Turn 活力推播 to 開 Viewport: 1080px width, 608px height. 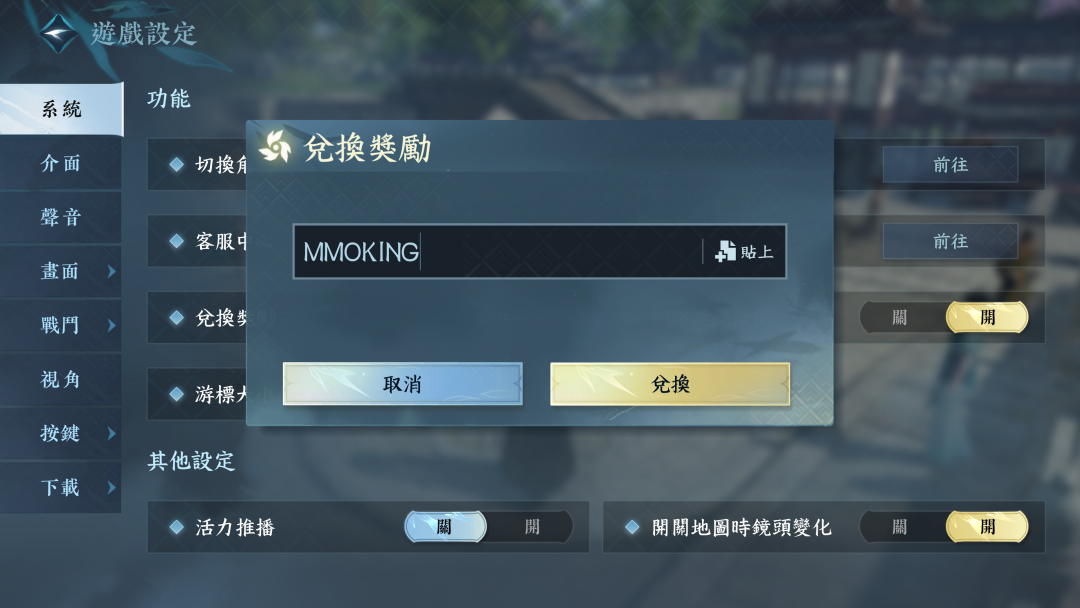(532, 527)
